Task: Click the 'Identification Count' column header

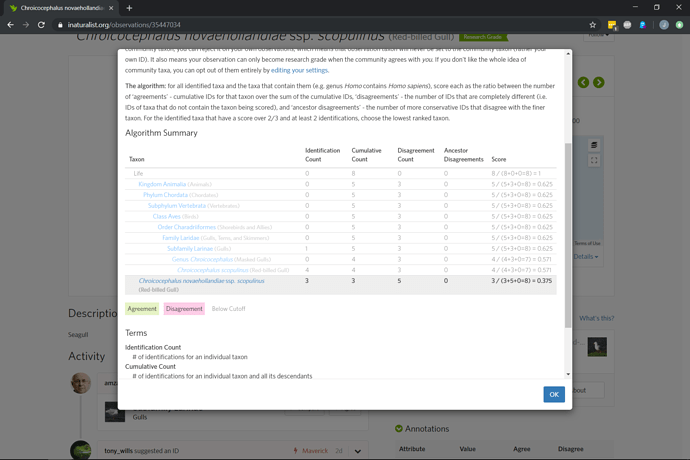Action: pos(323,155)
